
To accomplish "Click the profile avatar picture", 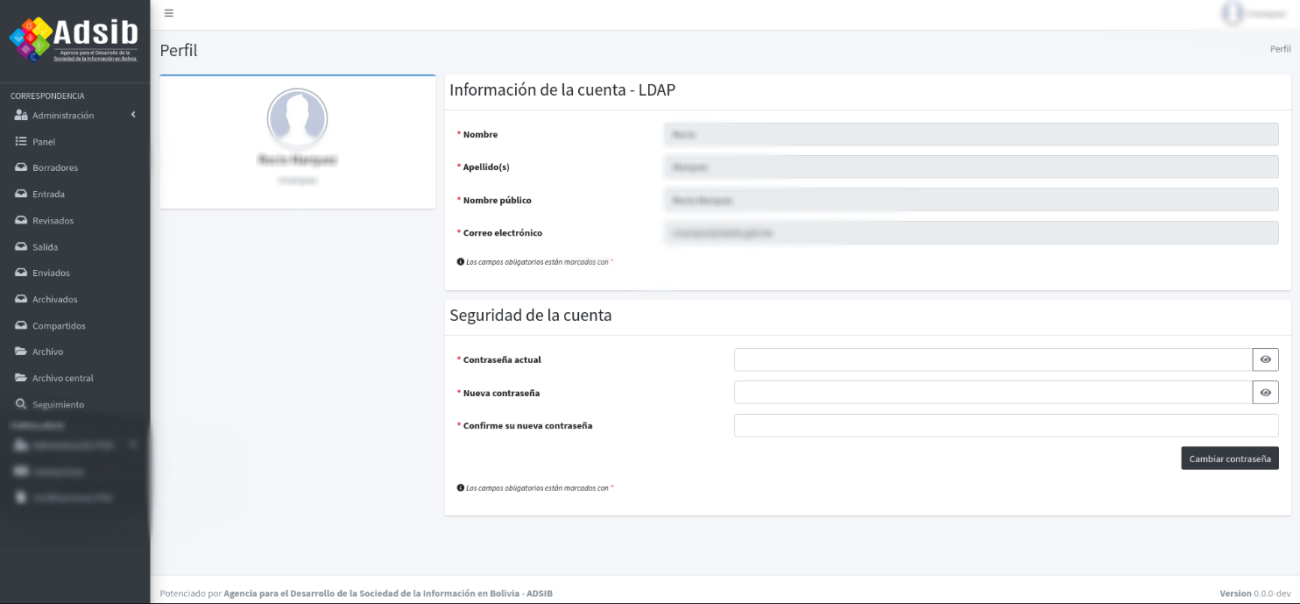I will (x=297, y=118).
